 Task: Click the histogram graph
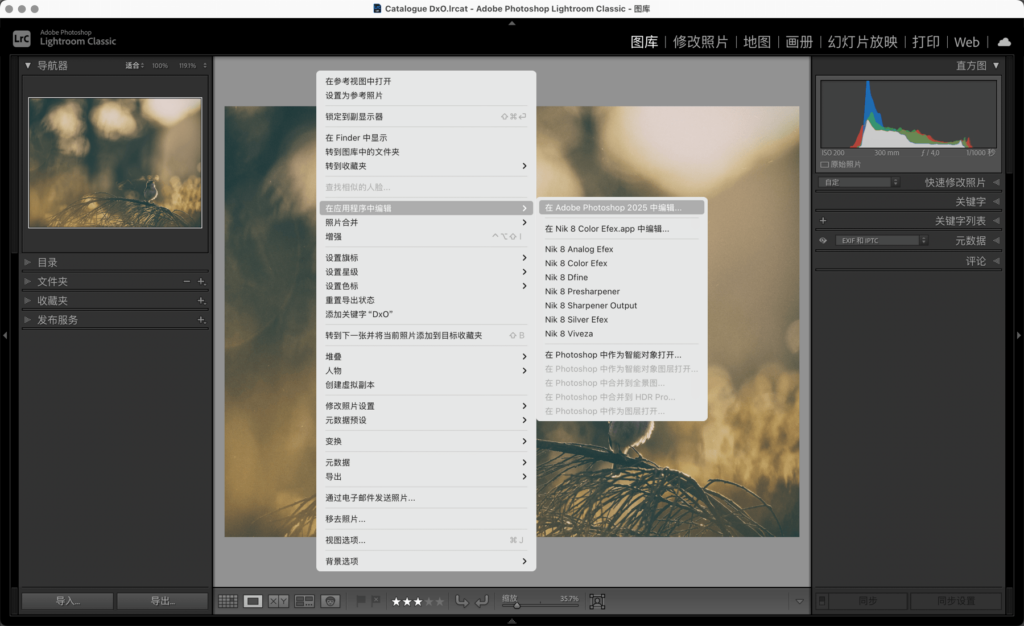point(908,114)
